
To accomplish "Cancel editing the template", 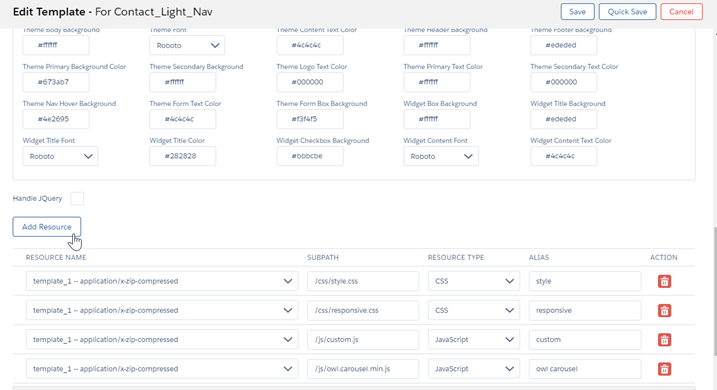I will [681, 12].
